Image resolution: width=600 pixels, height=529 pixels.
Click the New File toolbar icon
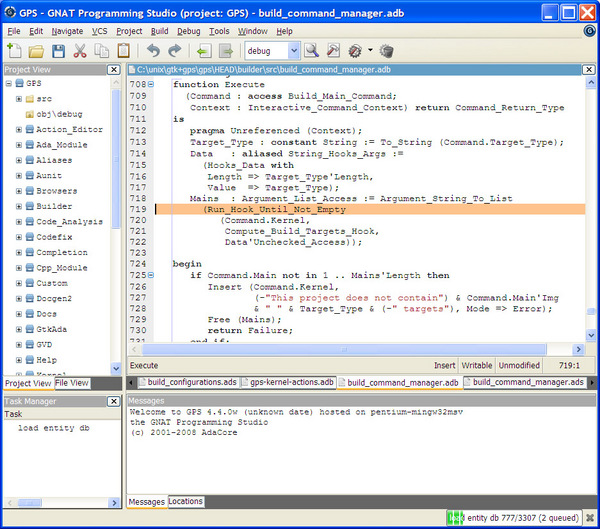click(14, 50)
